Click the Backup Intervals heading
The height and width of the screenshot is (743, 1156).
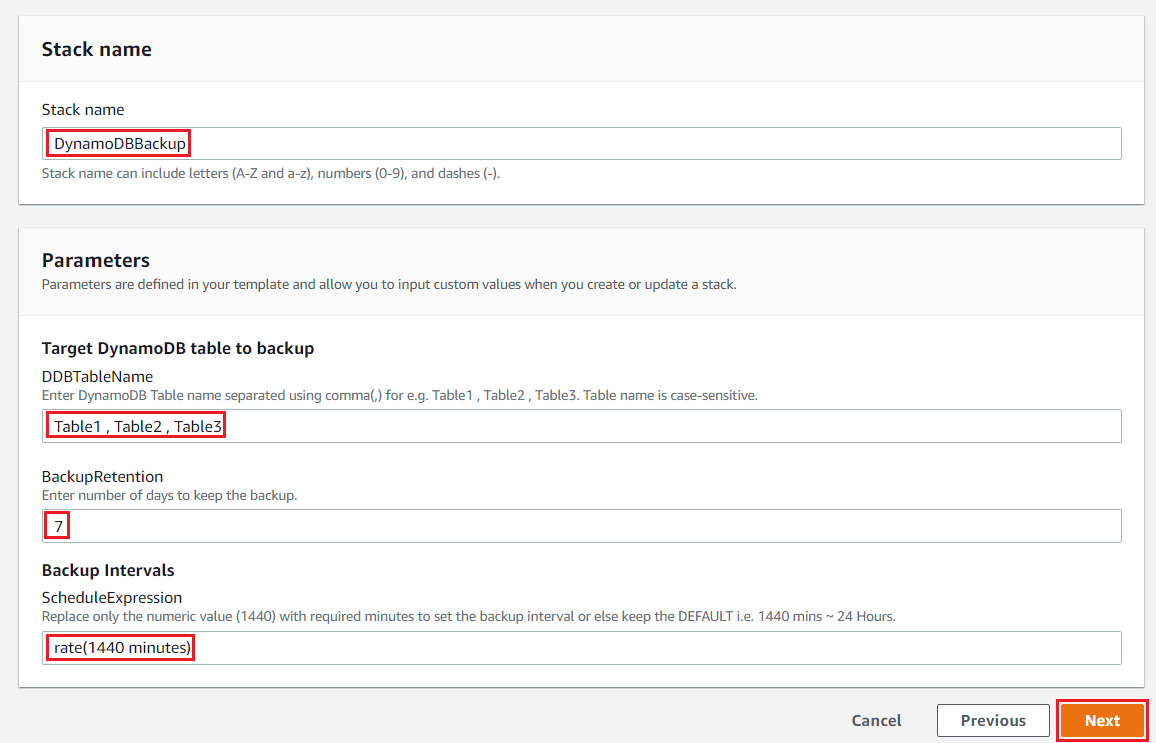click(108, 570)
